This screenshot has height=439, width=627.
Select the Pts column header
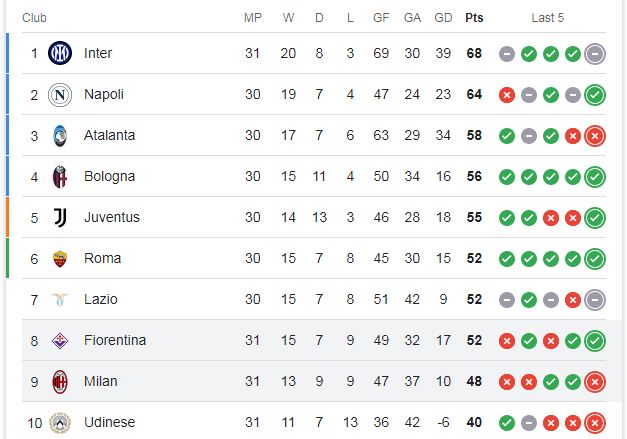tap(474, 18)
